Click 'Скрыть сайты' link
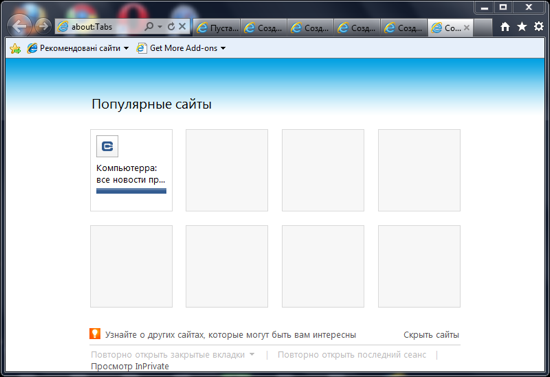This screenshot has height=377, width=550. (431, 335)
